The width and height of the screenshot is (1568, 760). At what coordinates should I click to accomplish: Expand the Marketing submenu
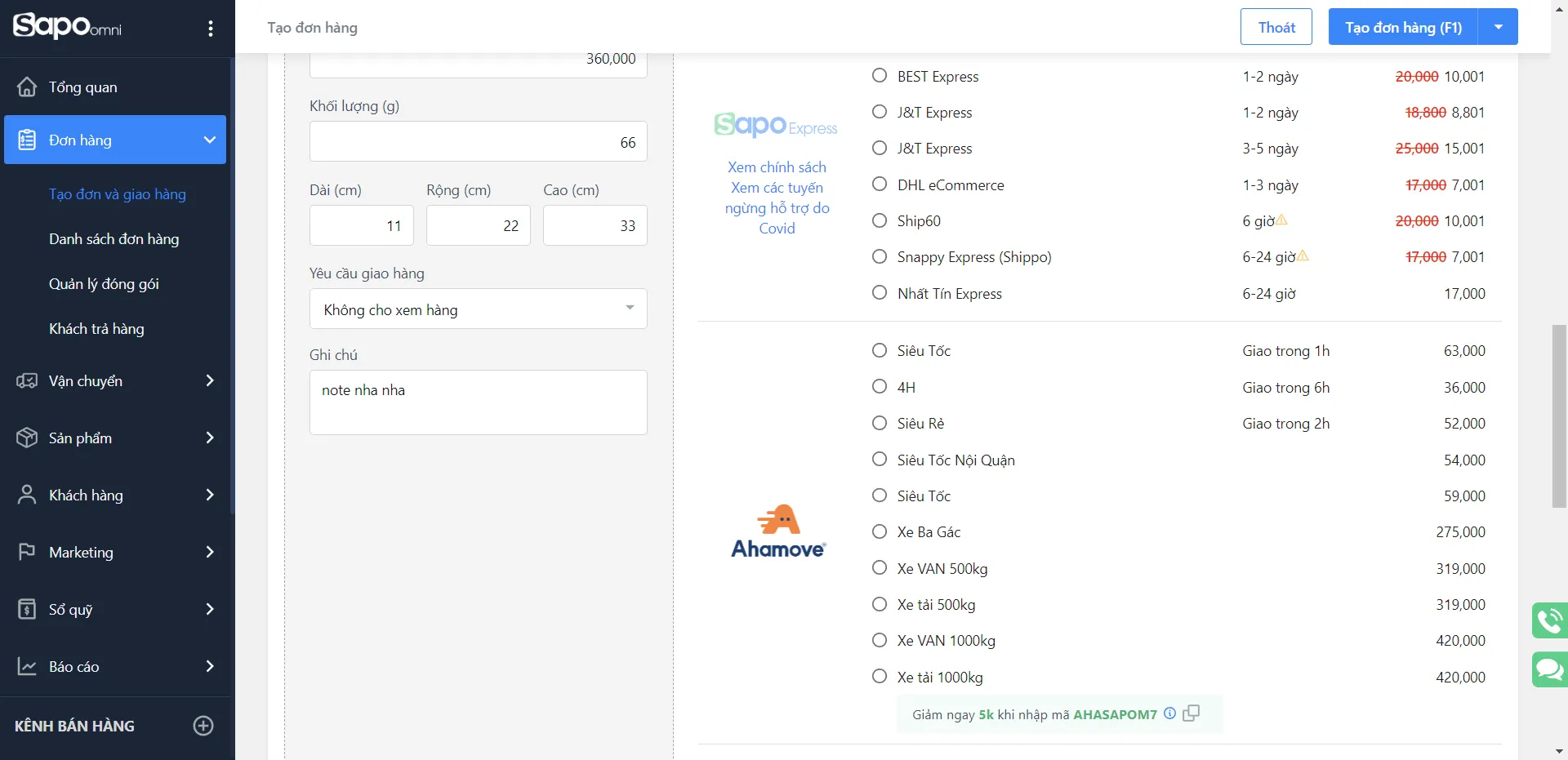click(x=210, y=552)
